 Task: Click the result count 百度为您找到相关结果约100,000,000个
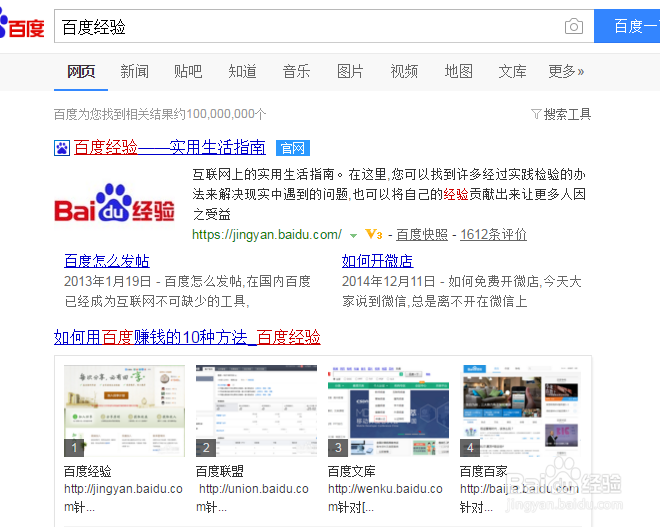coord(160,114)
